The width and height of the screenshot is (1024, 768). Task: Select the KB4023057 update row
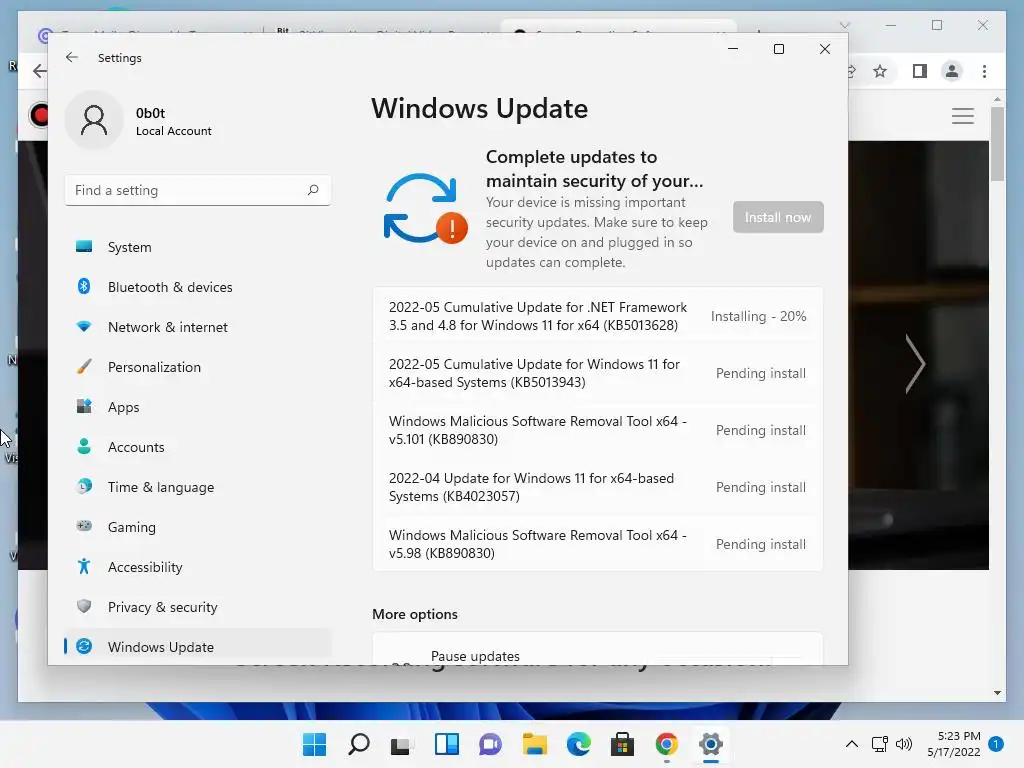[x=598, y=487]
